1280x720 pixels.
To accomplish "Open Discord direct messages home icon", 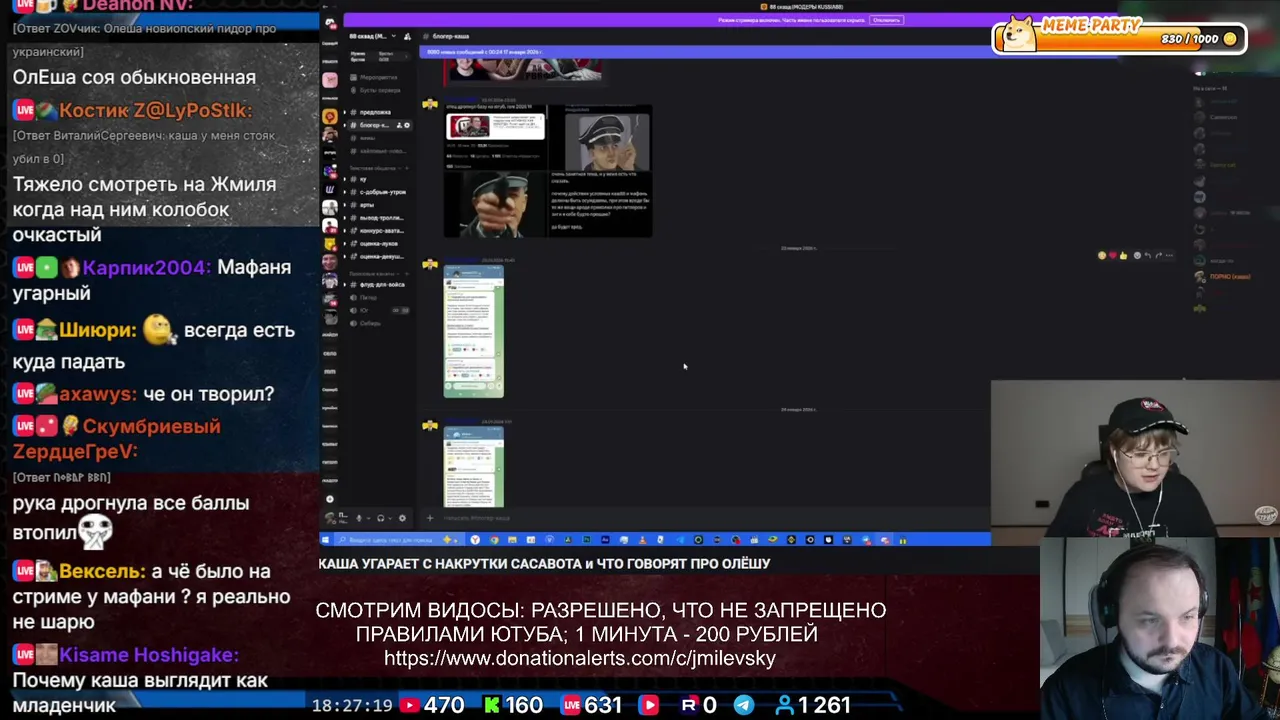I will (330, 23).
